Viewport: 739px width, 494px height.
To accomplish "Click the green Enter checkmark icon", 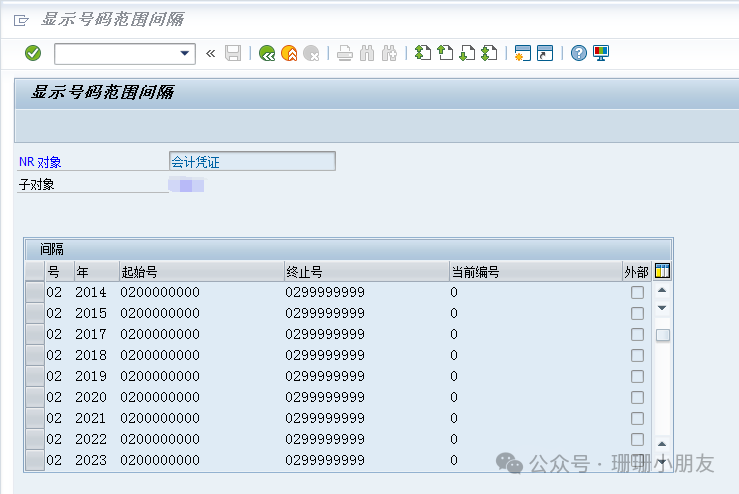I will pyautogui.click(x=33, y=53).
